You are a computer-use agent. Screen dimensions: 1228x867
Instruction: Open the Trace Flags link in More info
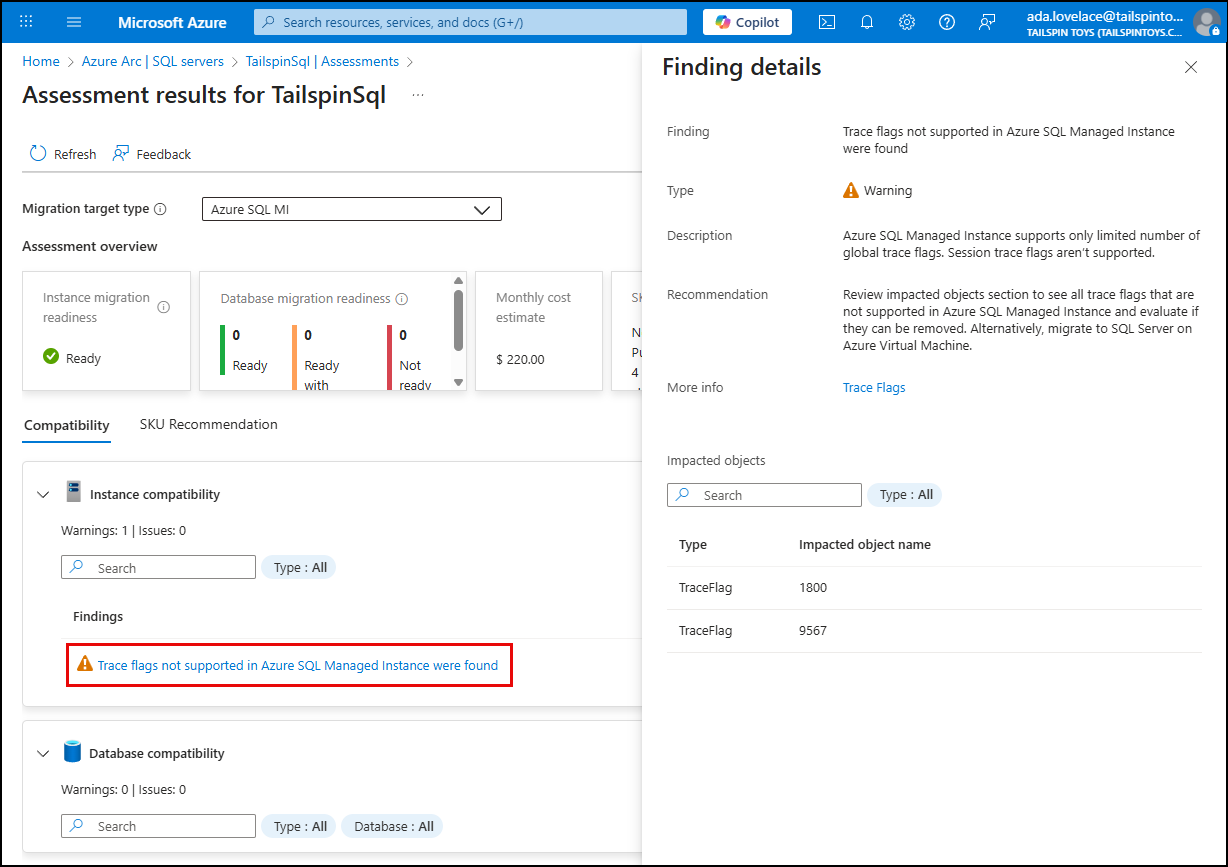[x=874, y=387]
